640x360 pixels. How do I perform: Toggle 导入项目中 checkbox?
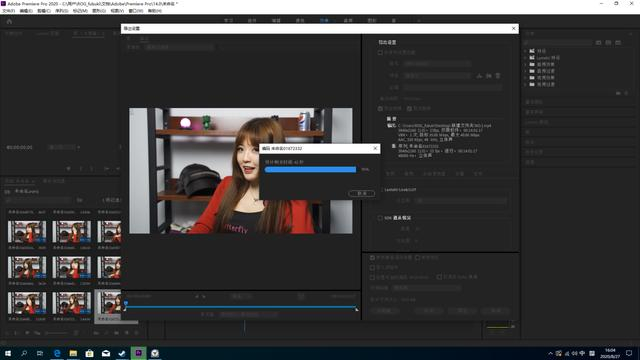click(372, 267)
